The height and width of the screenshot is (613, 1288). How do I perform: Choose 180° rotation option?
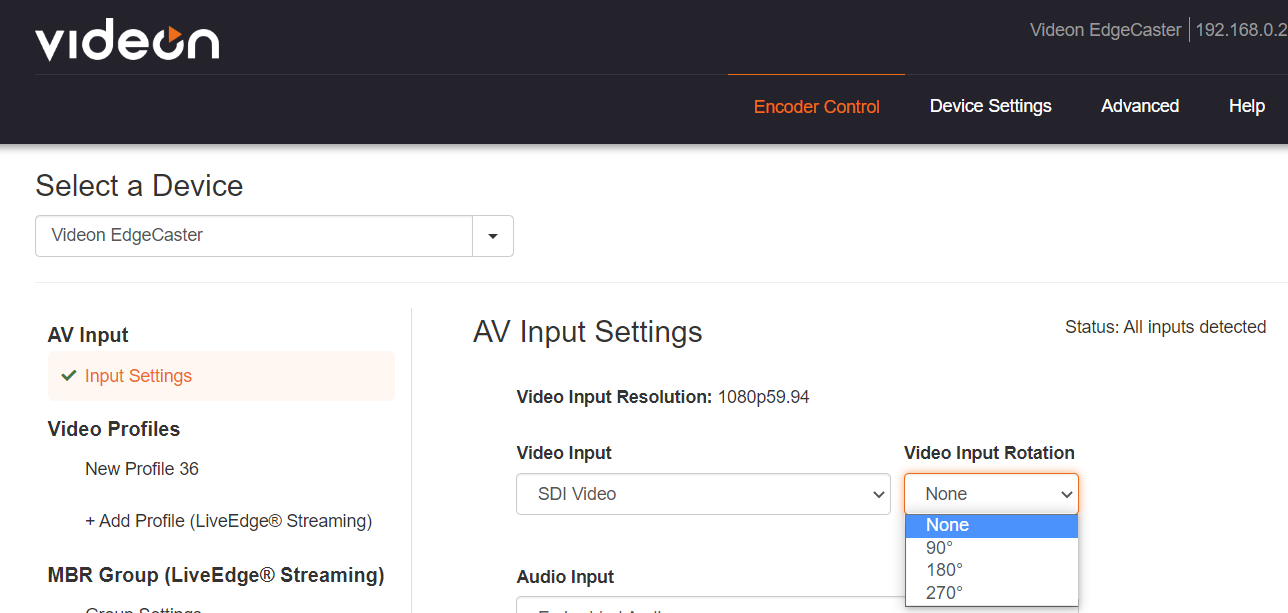(991, 570)
